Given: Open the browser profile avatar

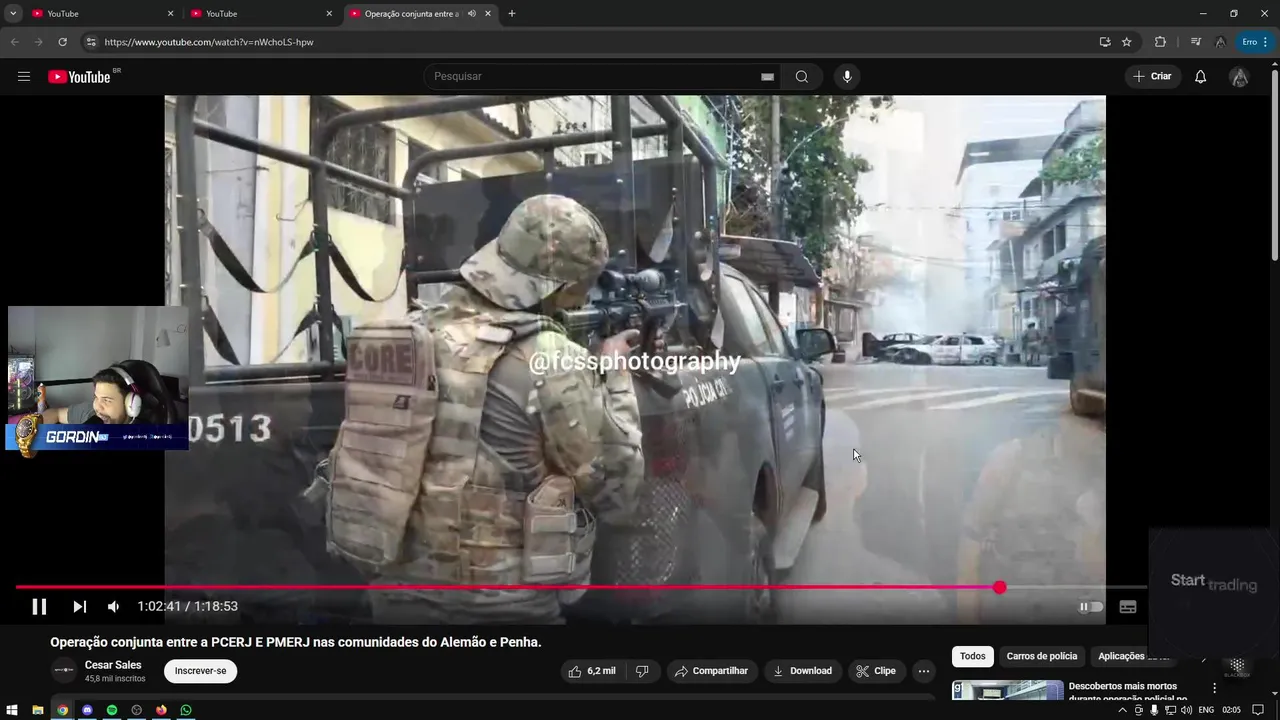Looking at the screenshot, I should [1220, 42].
